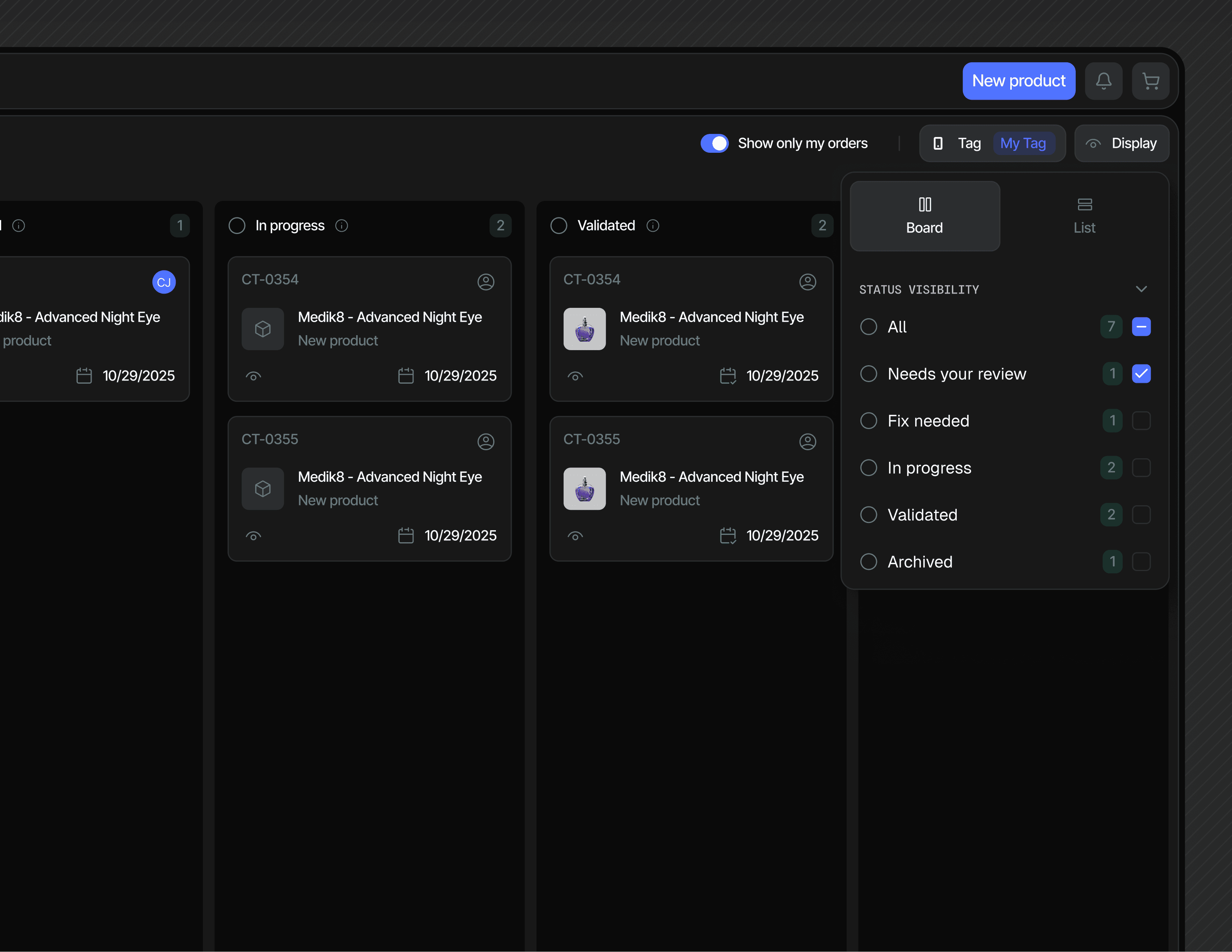Open perfume thumbnail on Validated CT-0354

[x=584, y=329]
